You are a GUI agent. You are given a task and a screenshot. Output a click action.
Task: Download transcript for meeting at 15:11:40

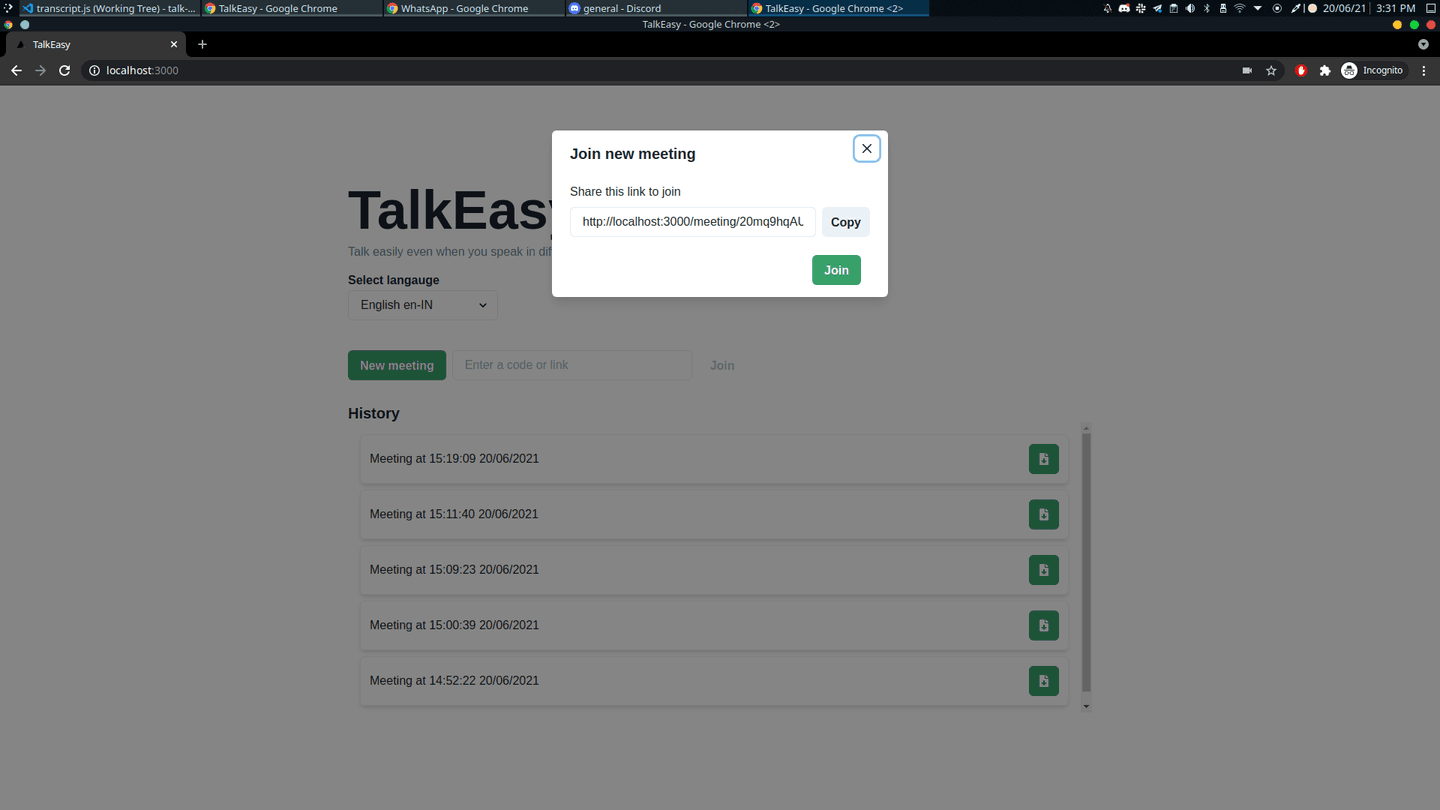coord(1044,514)
